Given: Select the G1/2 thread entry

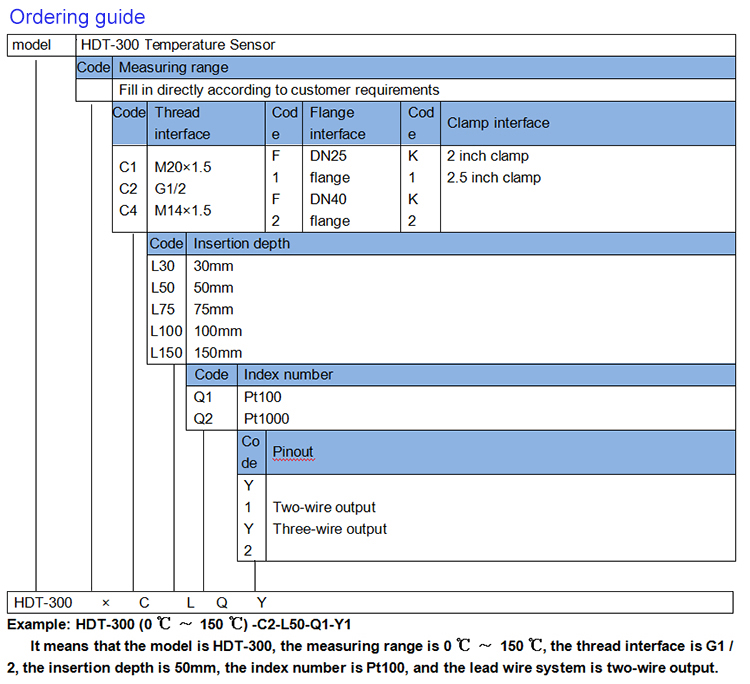Looking at the screenshot, I should coord(170,189).
